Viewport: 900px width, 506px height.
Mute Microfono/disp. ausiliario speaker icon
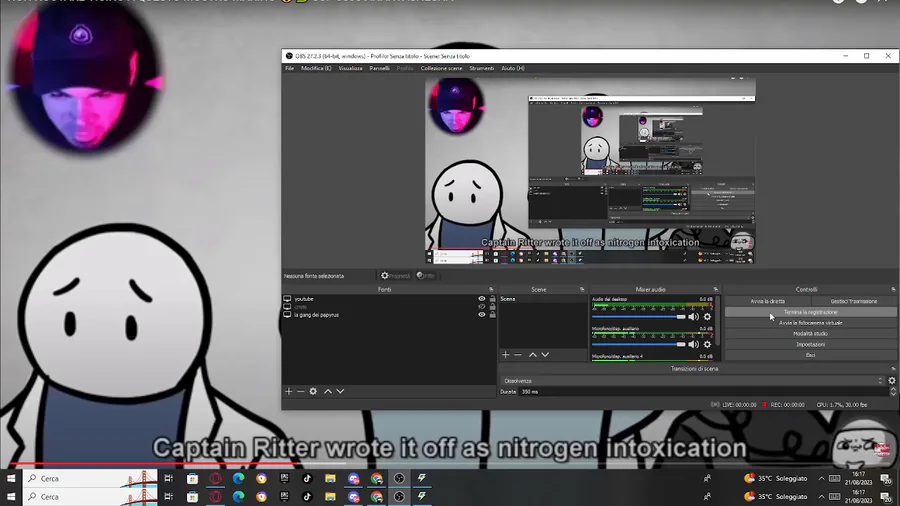(x=693, y=344)
